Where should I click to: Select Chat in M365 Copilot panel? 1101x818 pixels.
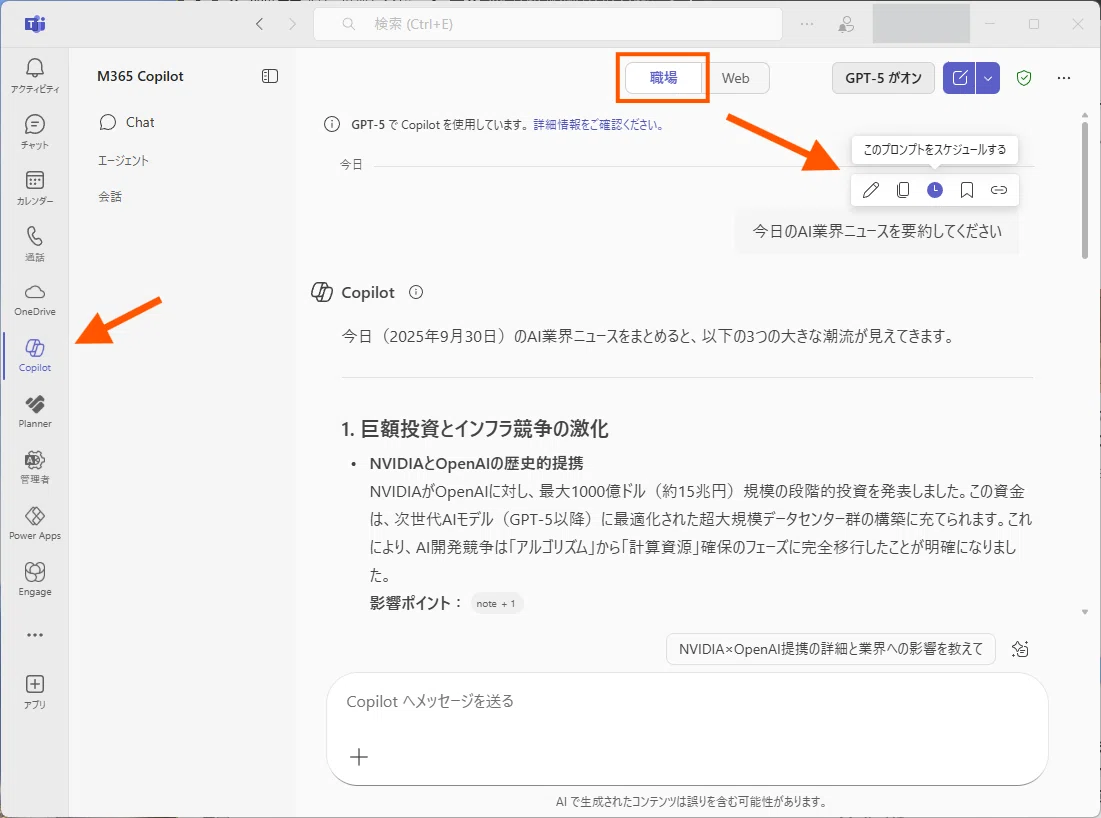[127, 122]
